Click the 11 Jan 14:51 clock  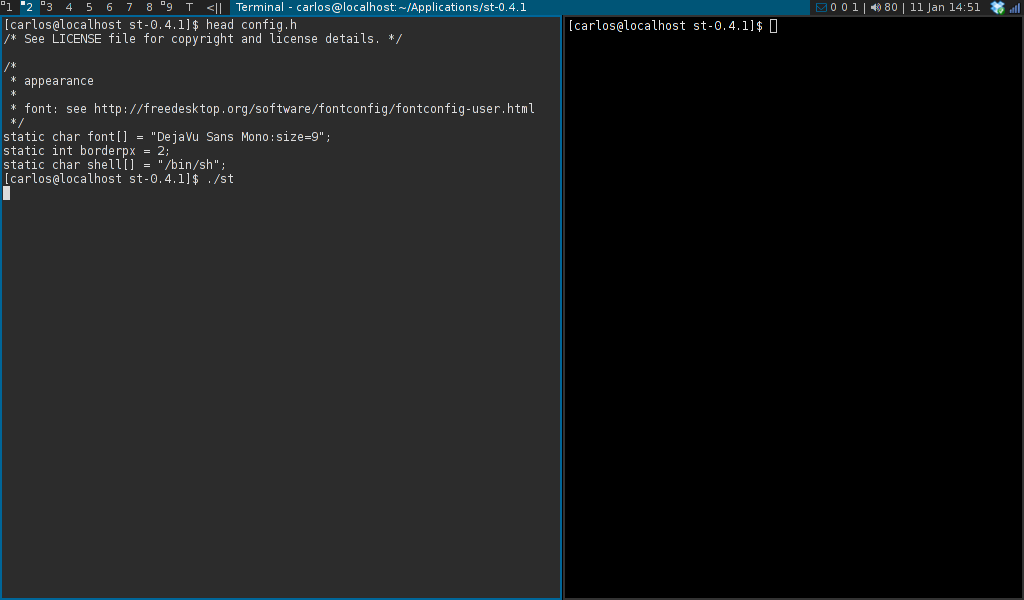point(945,7)
